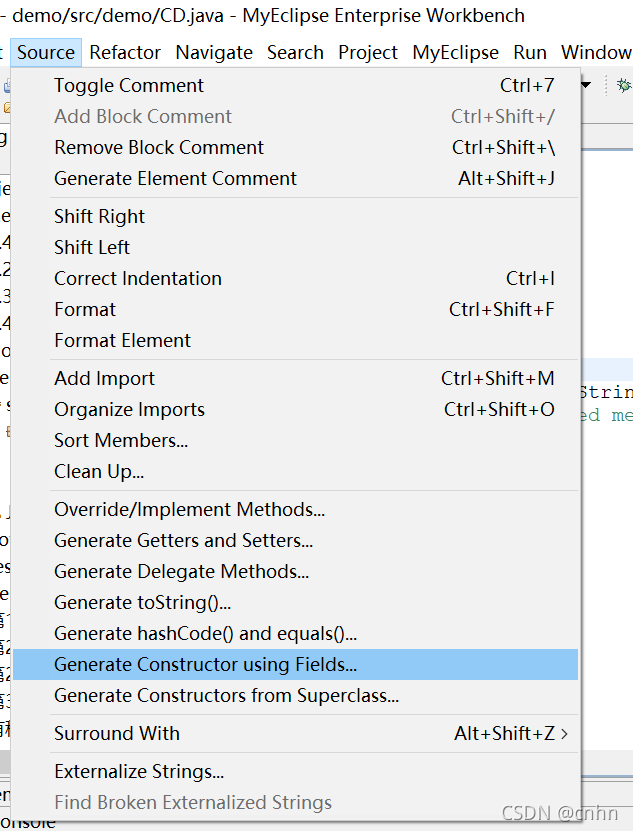The width and height of the screenshot is (633, 831).
Task: Click the Debug bug icon in the toolbar
Action: [x=624, y=85]
